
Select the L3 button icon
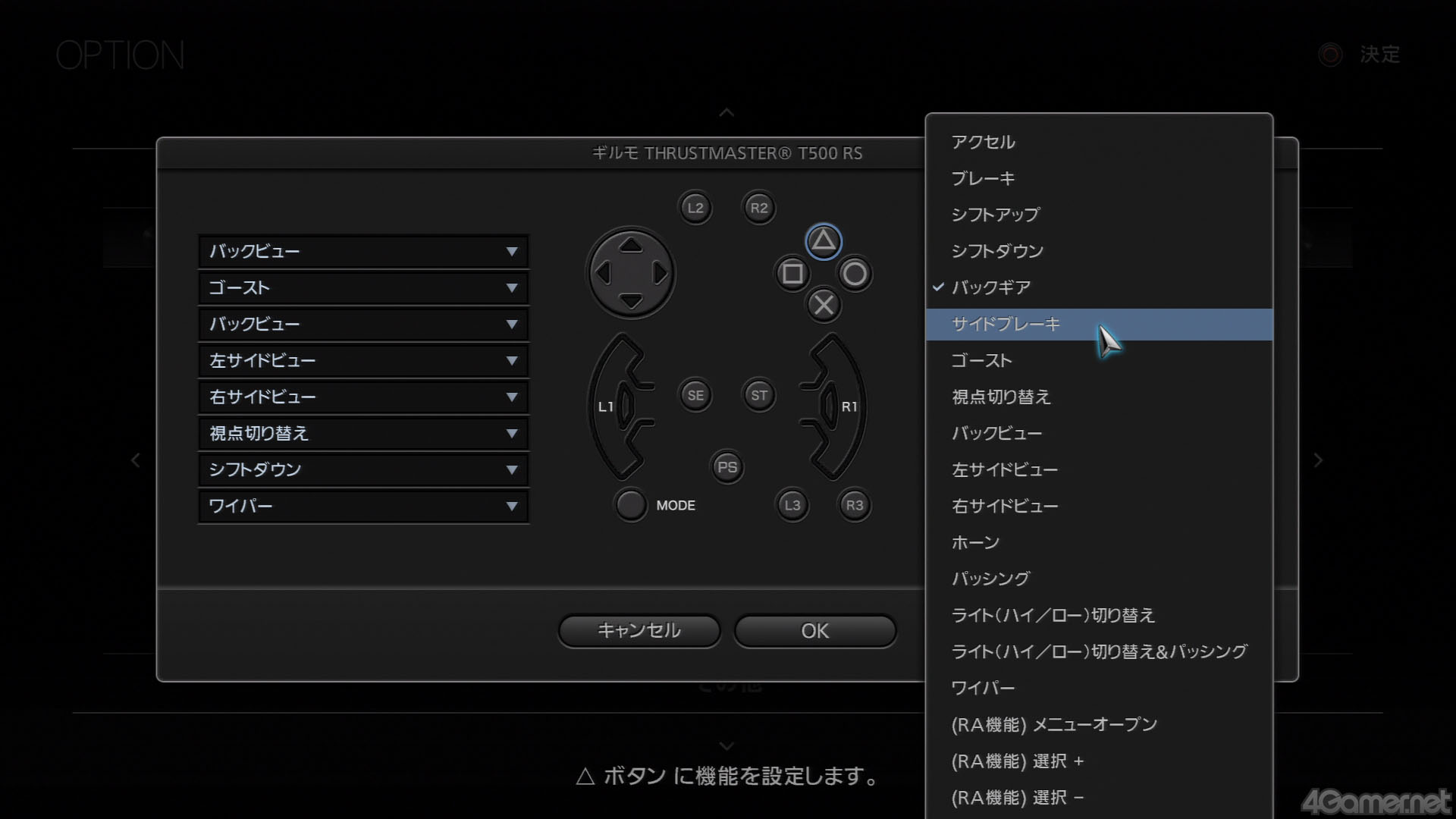(x=792, y=505)
